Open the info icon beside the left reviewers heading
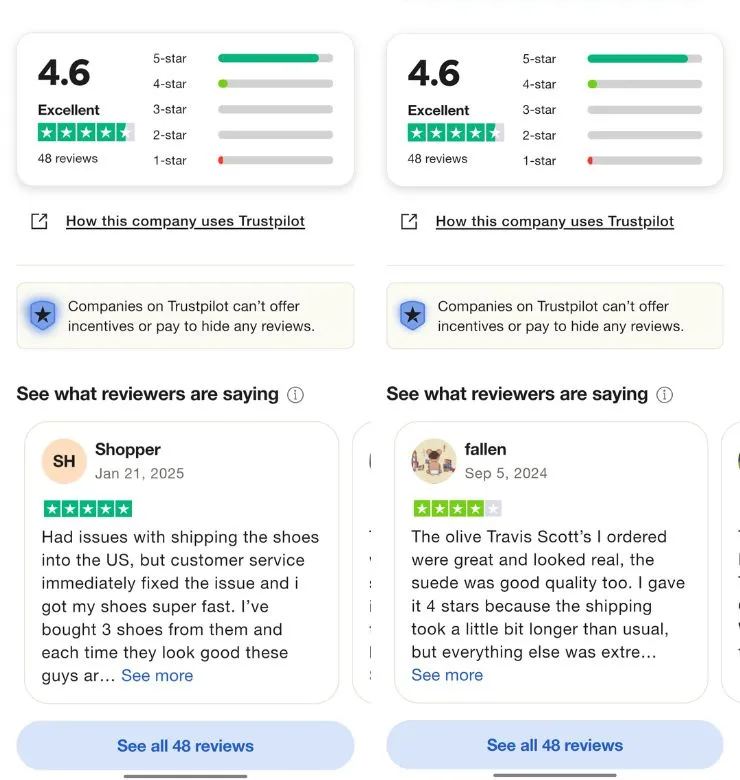 pos(295,394)
